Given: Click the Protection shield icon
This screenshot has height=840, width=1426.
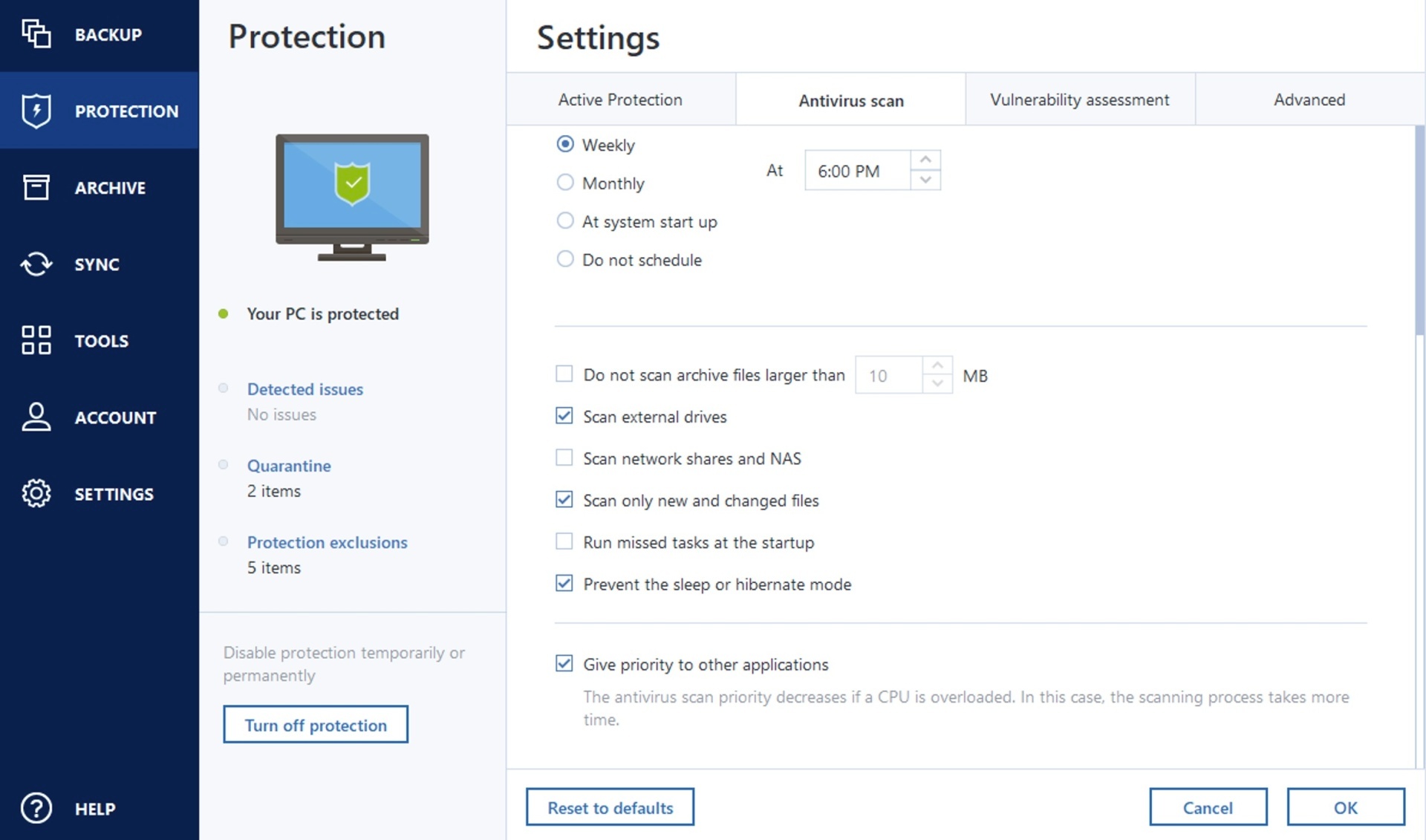Looking at the screenshot, I should click(x=36, y=111).
